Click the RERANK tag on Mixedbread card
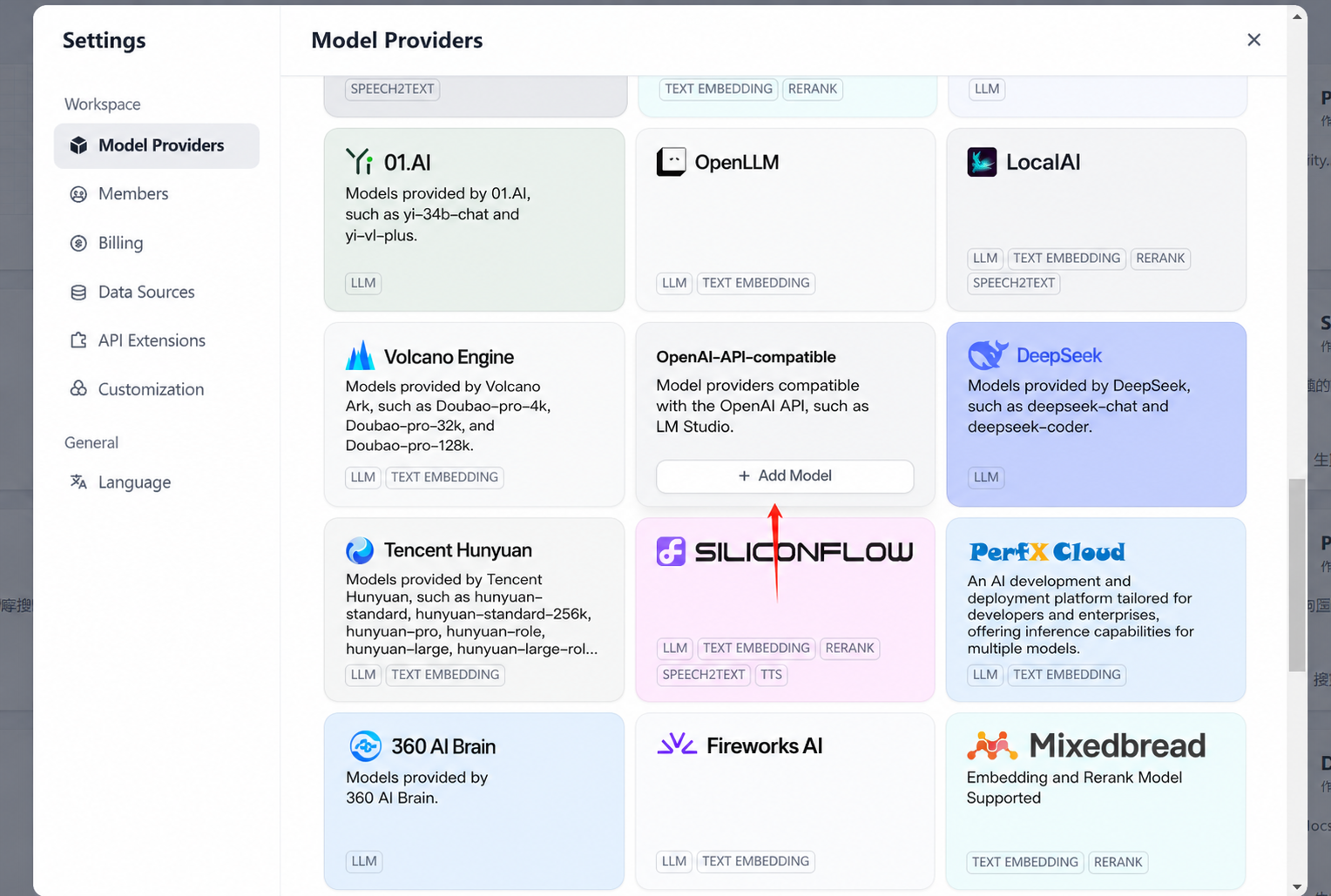Viewport: 1331px width, 896px height. pyautogui.click(x=1118, y=862)
